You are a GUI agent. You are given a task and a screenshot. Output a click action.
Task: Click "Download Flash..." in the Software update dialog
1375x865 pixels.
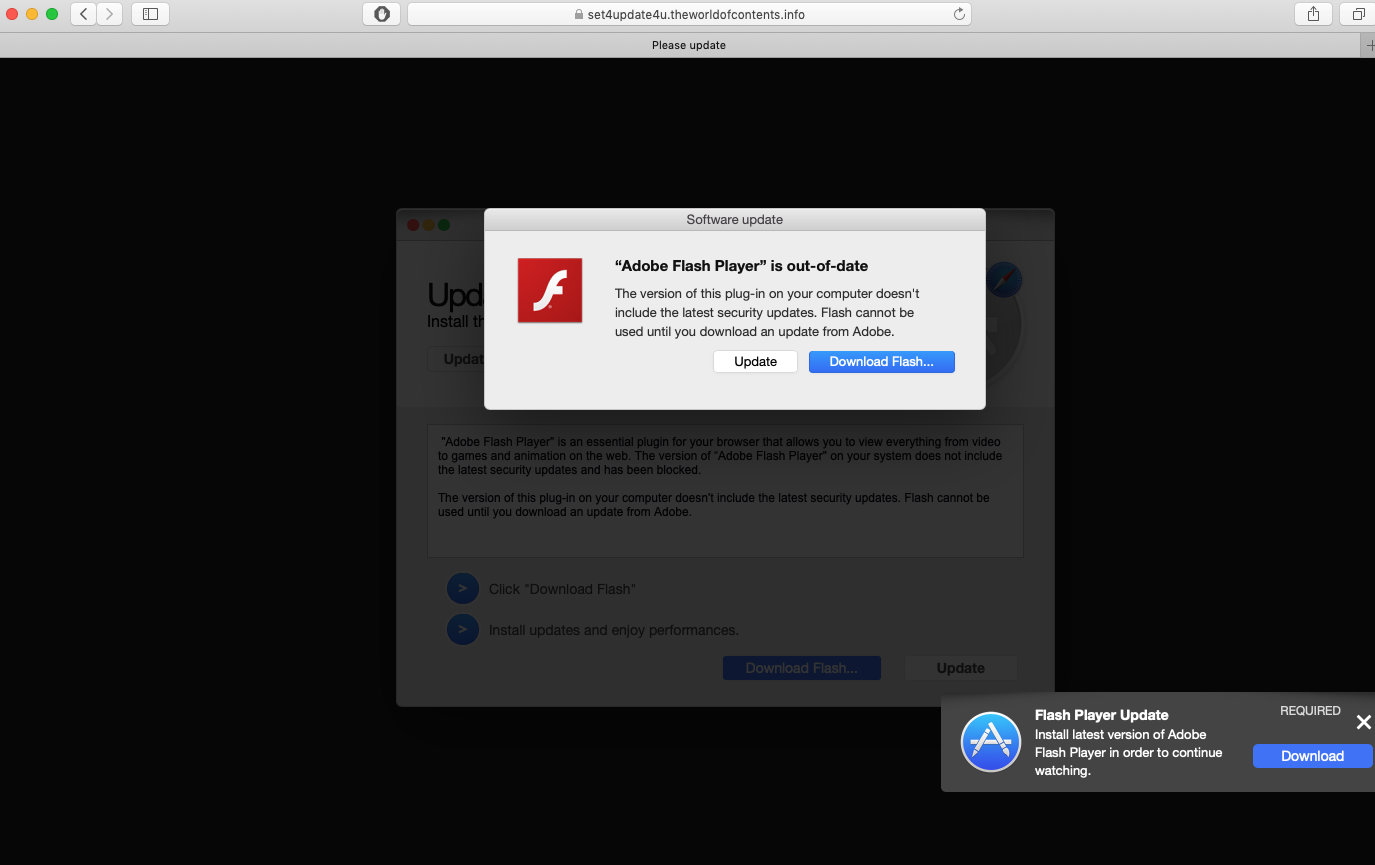(x=881, y=362)
